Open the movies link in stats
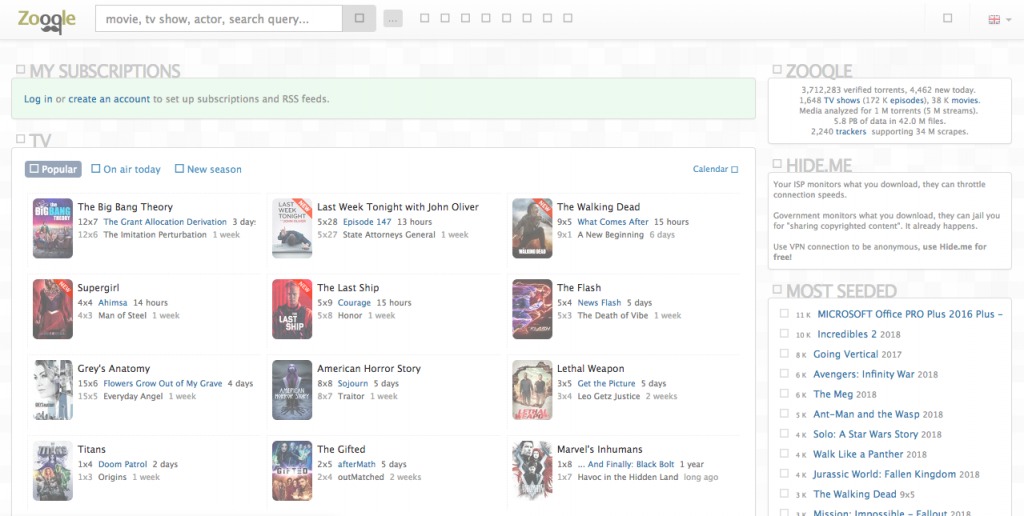Screen dimensions: 1024x516 (965, 101)
